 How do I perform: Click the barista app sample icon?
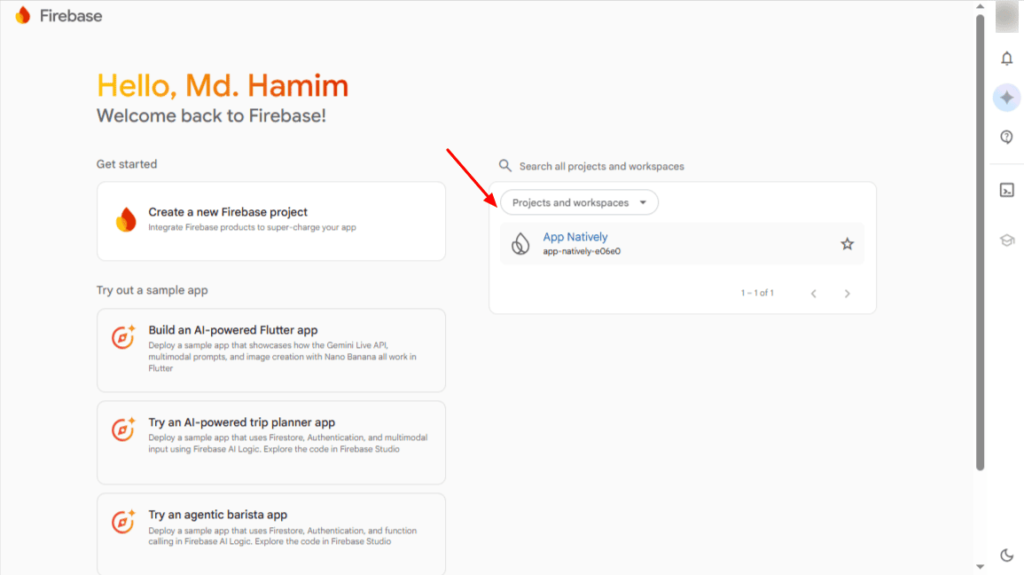[x=123, y=521]
